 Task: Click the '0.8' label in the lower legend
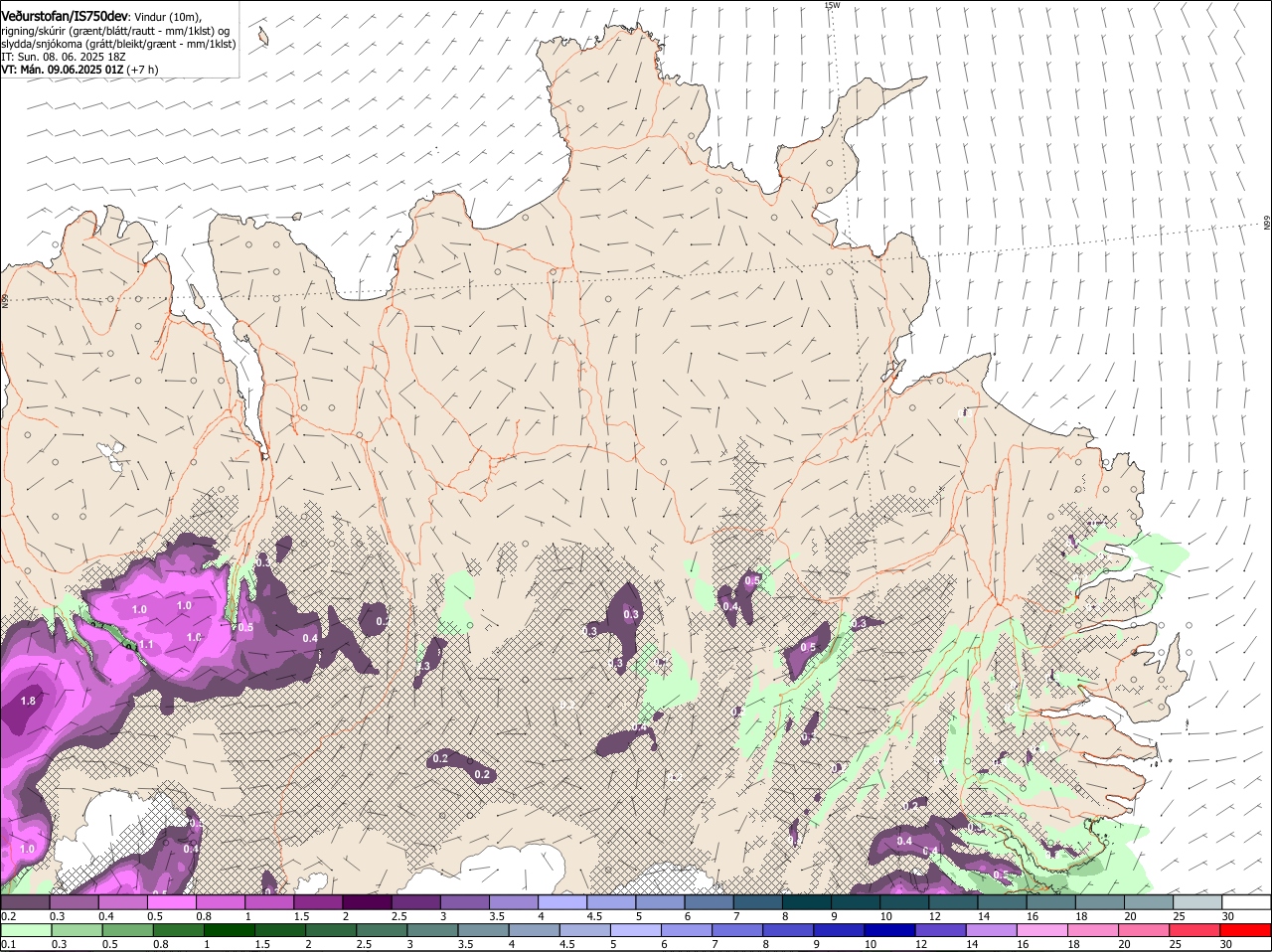point(160,944)
